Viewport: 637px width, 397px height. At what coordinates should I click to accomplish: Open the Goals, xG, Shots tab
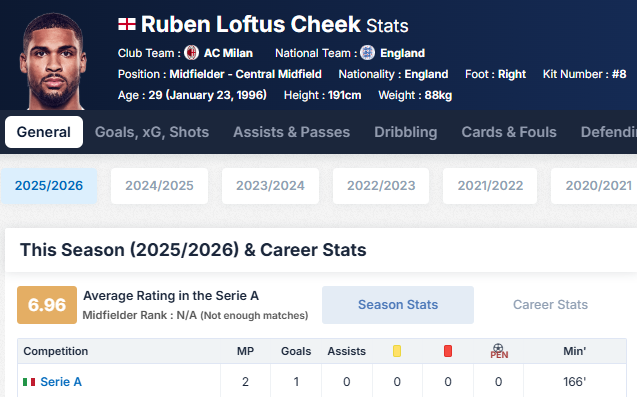click(x=152, y=132)
